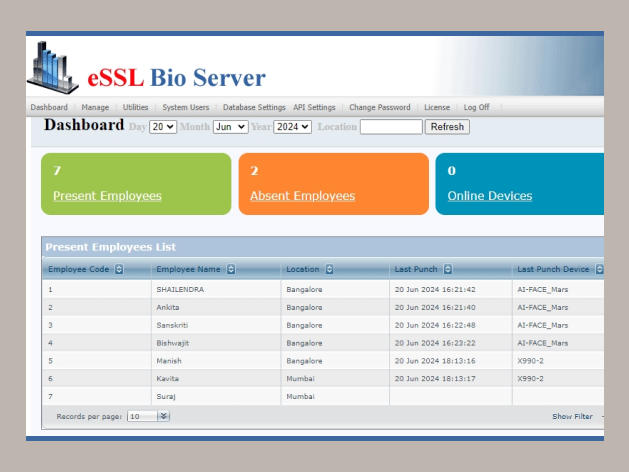The width and height of the screenshot is (629, 472).
Task: Open the Dashboard menu
Action: (49, 107)
